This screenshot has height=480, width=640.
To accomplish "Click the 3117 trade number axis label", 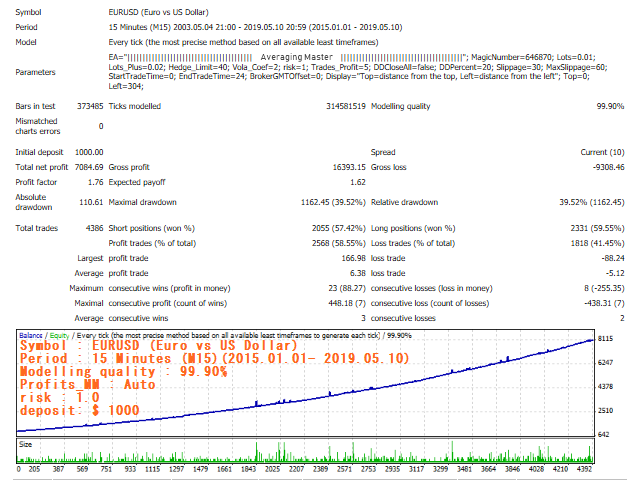I will 416,469.
